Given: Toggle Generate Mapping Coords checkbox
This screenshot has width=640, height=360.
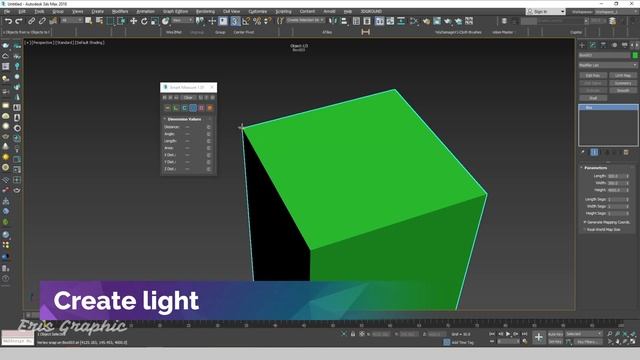Looking at the screenshot, I should [x=585, y=222].
